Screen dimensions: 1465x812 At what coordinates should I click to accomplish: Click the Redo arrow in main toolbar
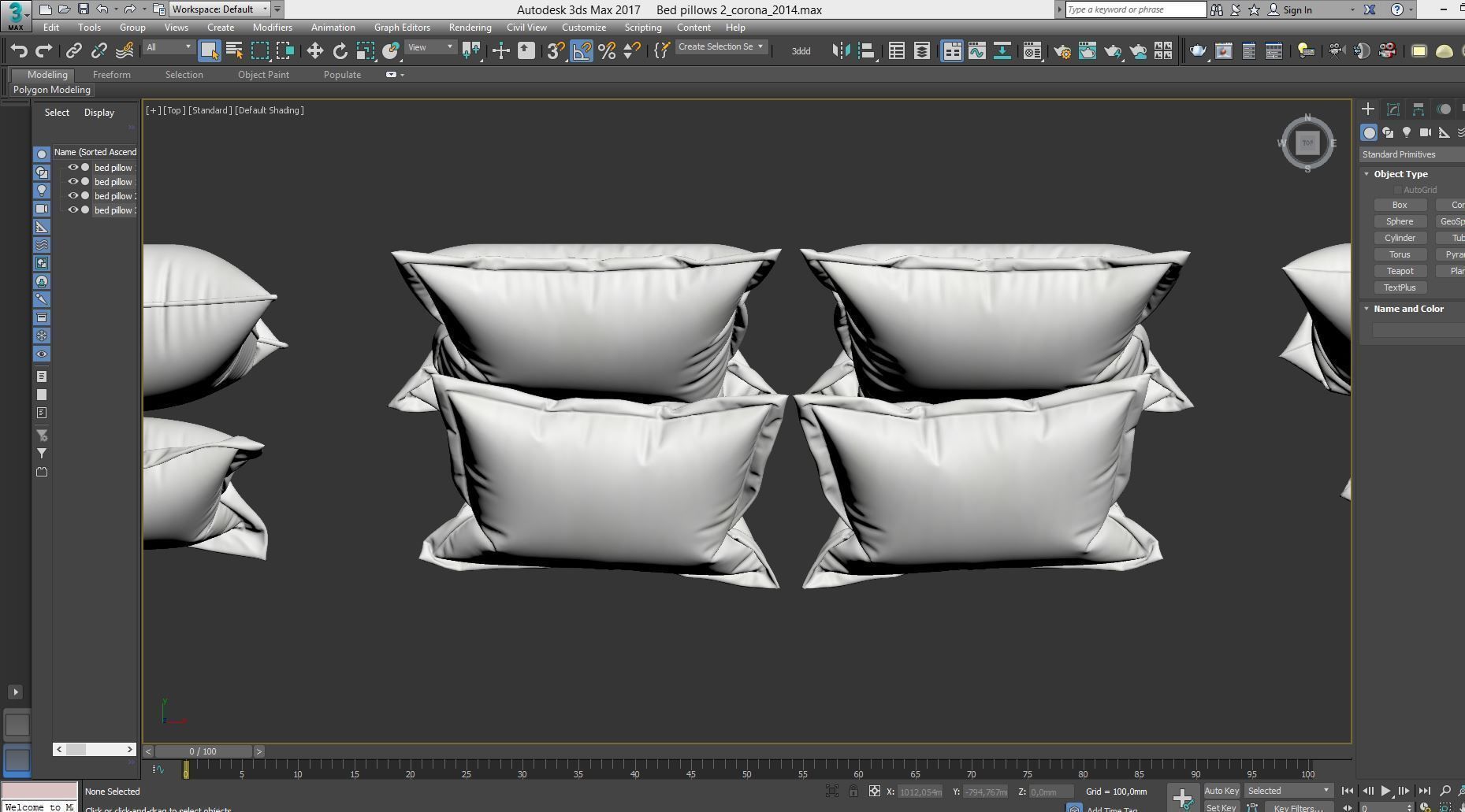(44, 51)
